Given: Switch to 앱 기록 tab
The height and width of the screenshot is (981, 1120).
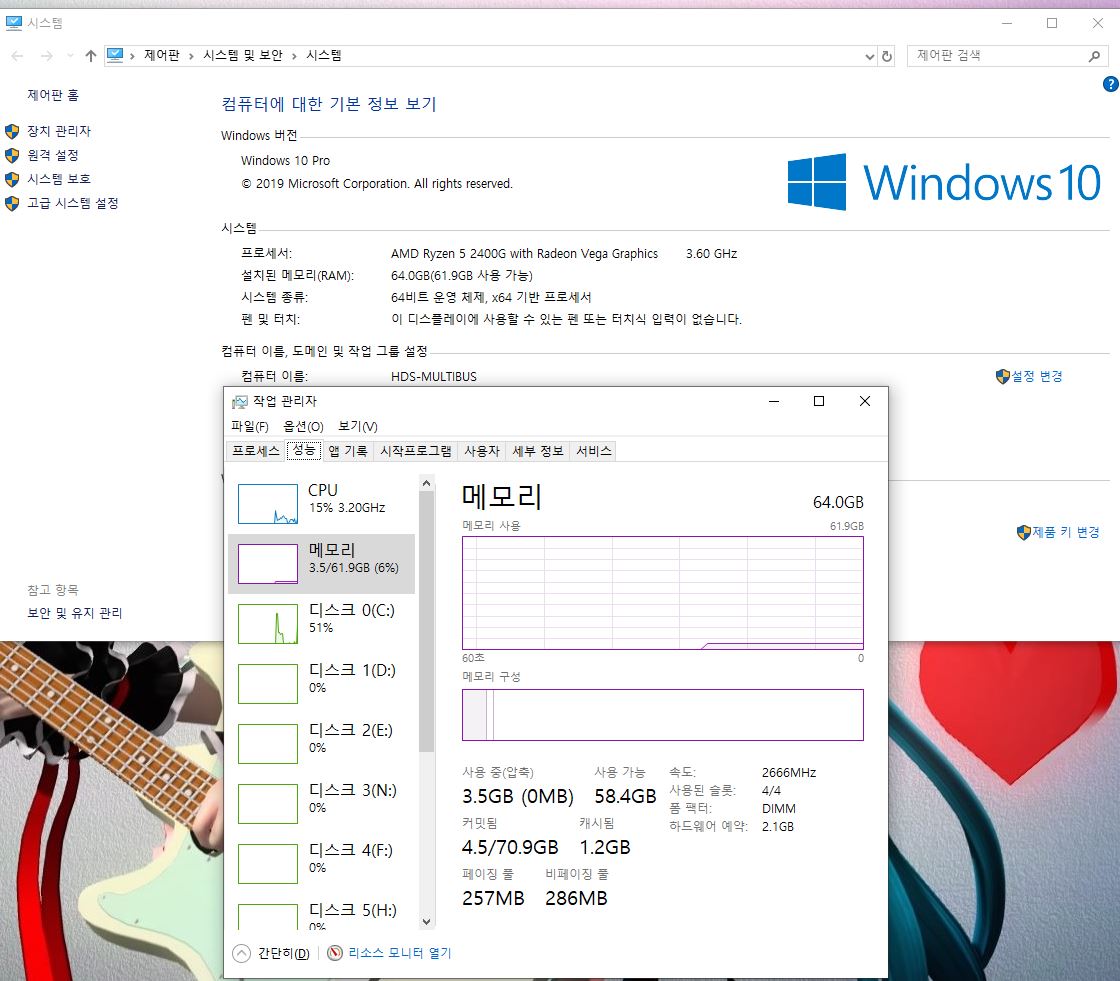Looking at the screenshot, I should click(348, 451).
